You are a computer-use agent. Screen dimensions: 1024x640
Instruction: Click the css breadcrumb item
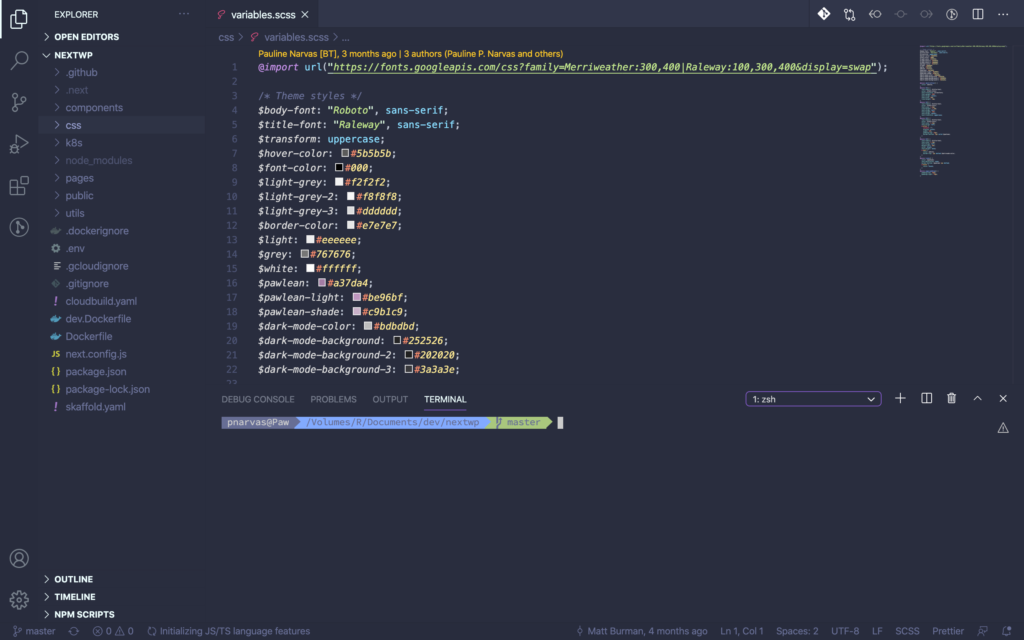point(226,37)
